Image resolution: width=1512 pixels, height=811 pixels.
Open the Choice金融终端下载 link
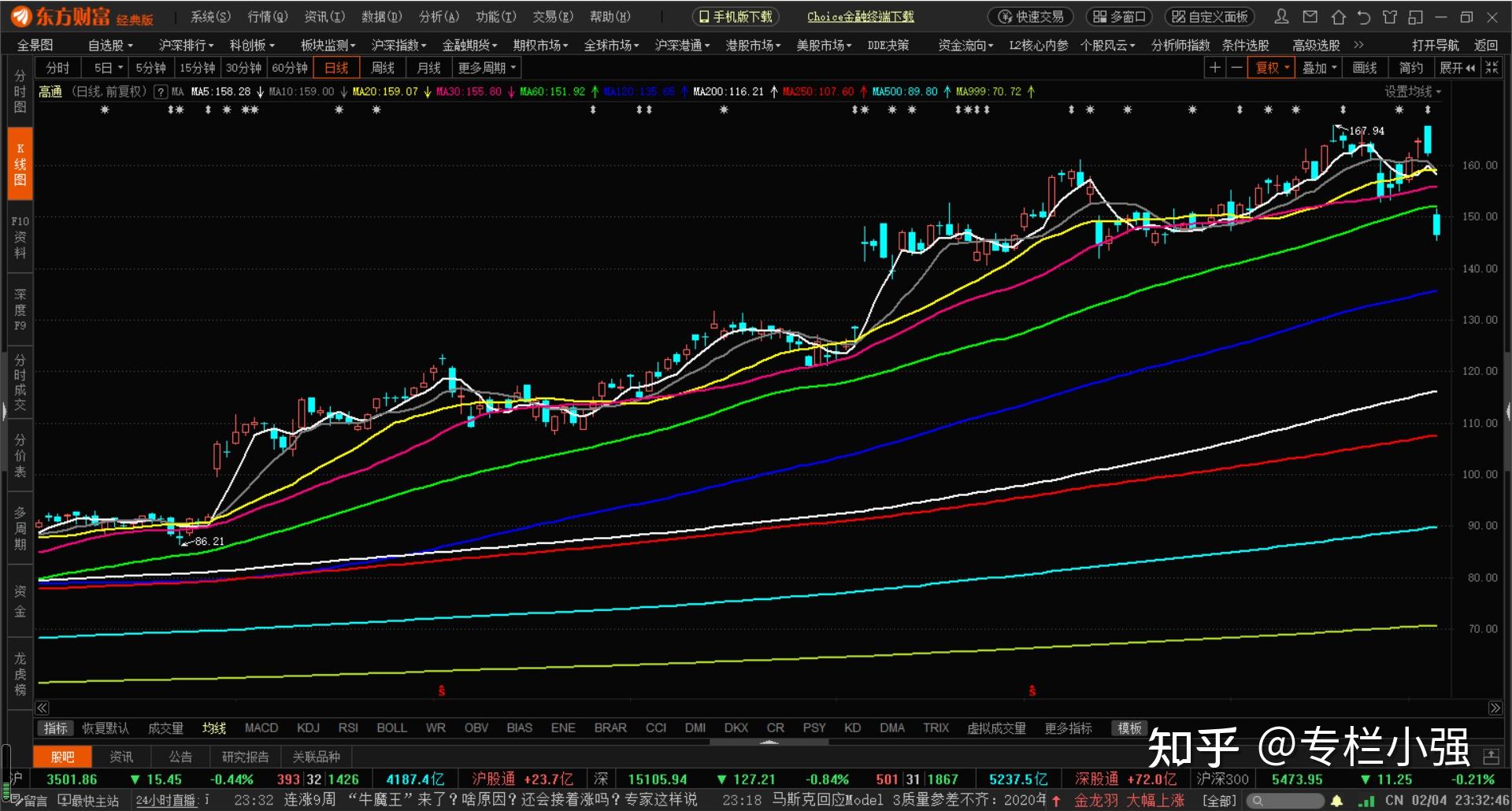pyautogui.click(x=861, y=17)
